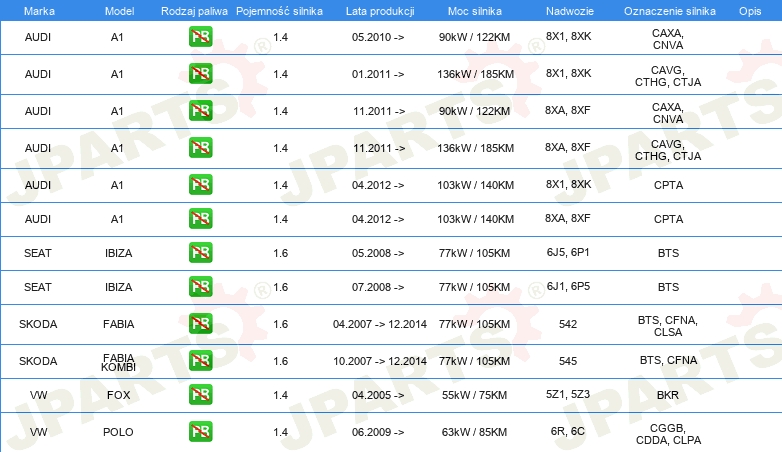Click the FOX model cell
The width and height of the screenshot is (782, 452).
click(x=118, y=395)
